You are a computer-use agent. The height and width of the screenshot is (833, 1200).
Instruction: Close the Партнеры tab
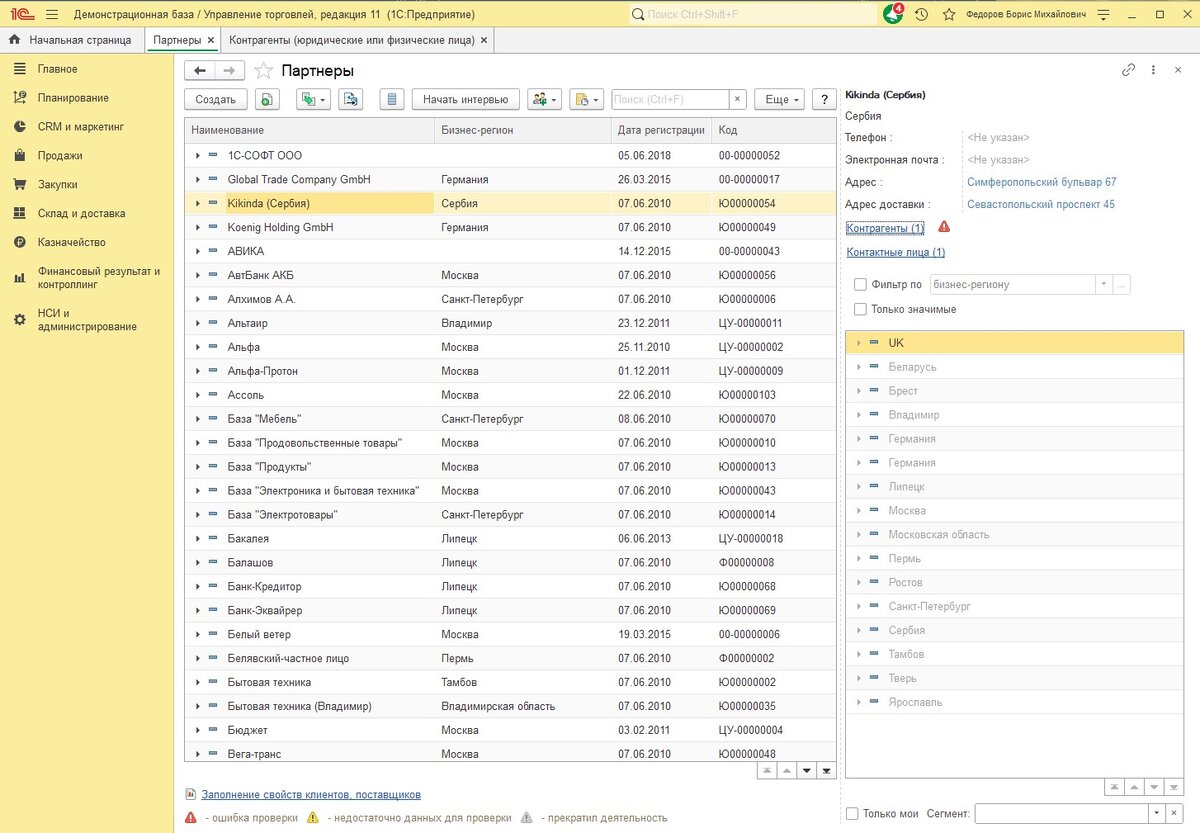(211, 40)
